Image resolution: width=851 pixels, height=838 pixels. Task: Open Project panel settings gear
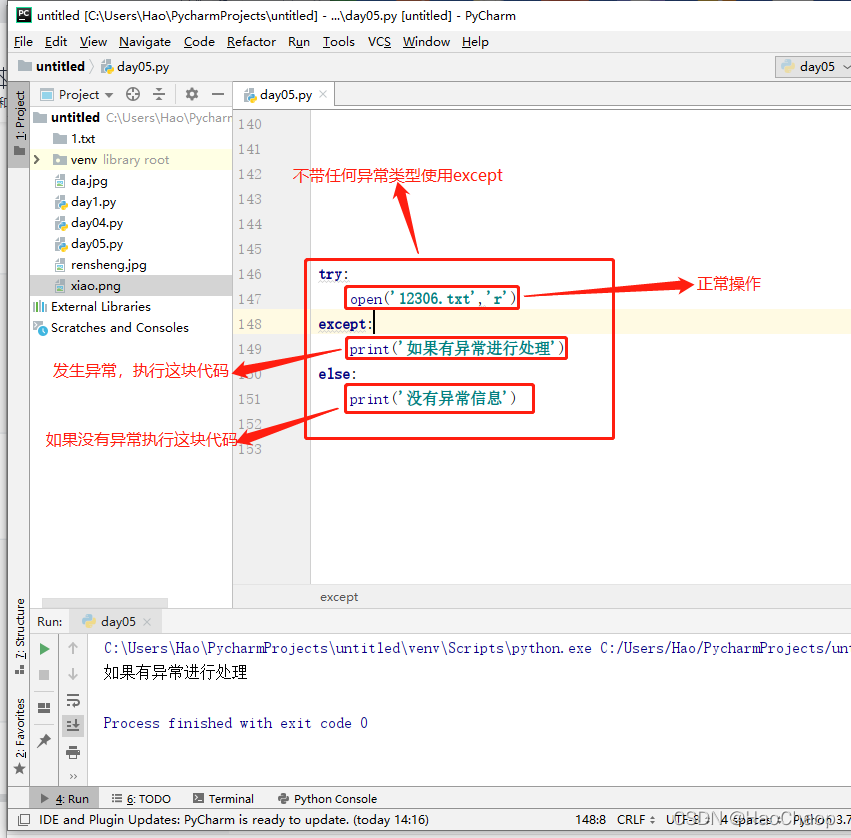(192, 93)
